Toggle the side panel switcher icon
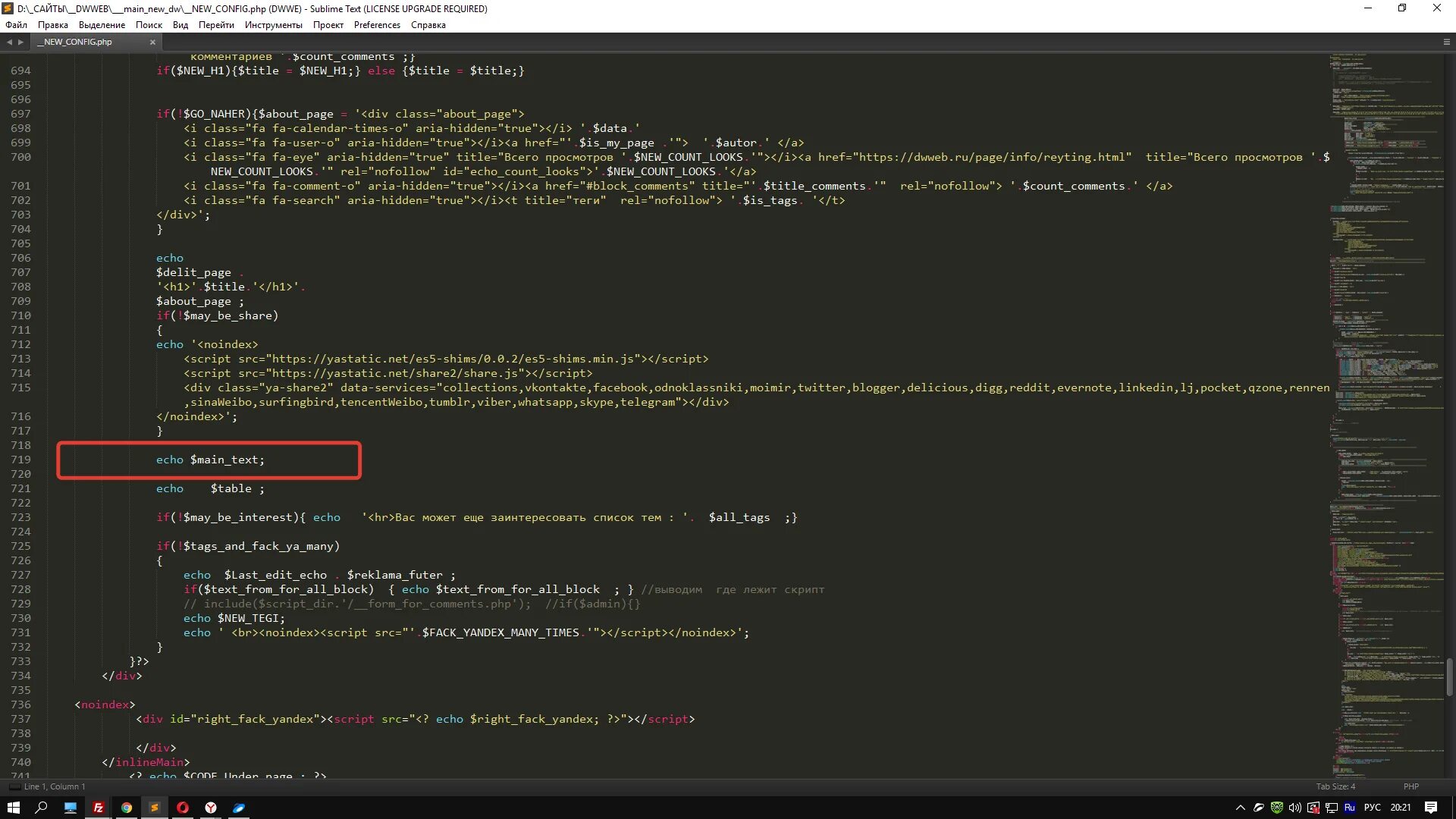This screenshot has height=819, width=1456. tap(14, 786)
